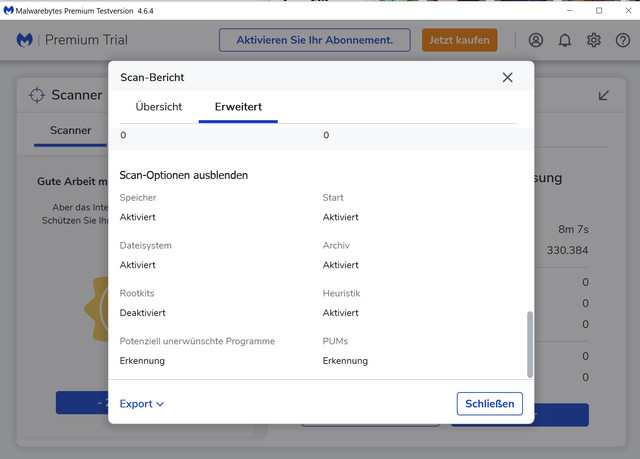Image resolution: width=640 pixels, height=459 pixels.
Task: Switch to the Übersicht tab
Action: pos(159,107)
